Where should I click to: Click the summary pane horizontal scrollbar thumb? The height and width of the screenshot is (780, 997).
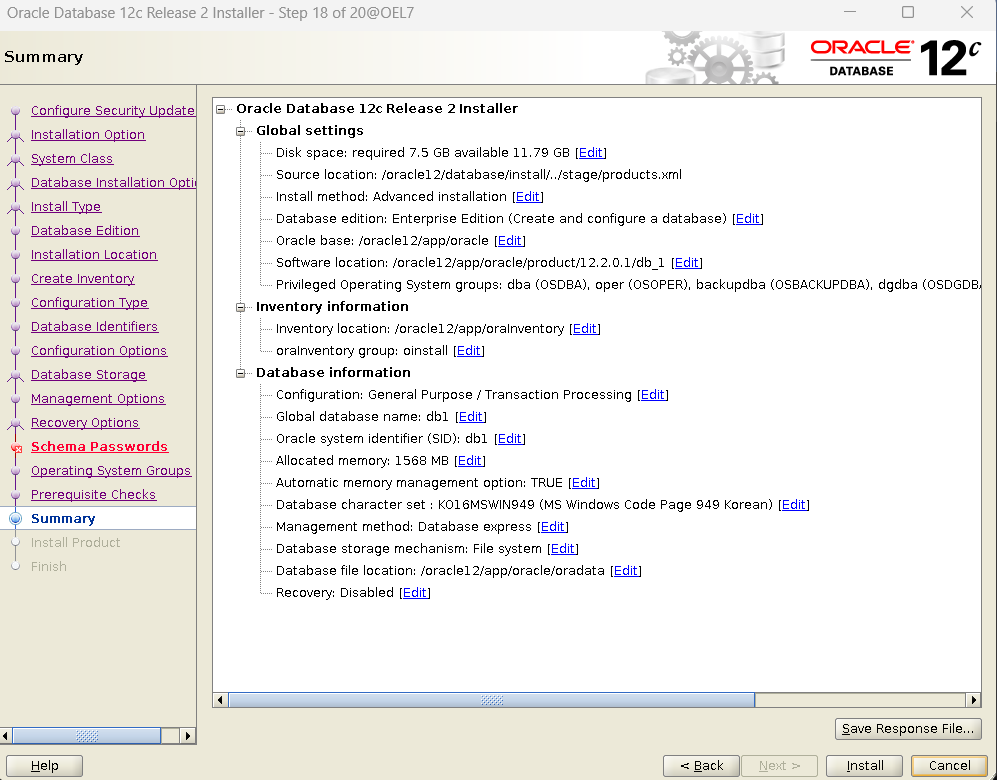pyautogui.click(x=492, y=700)
